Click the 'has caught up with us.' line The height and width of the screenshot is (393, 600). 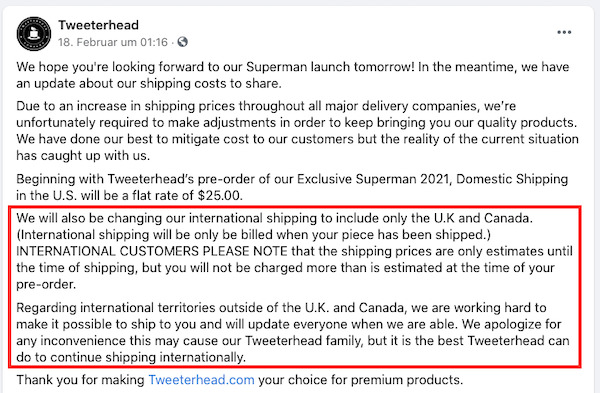tap(83, 155)
